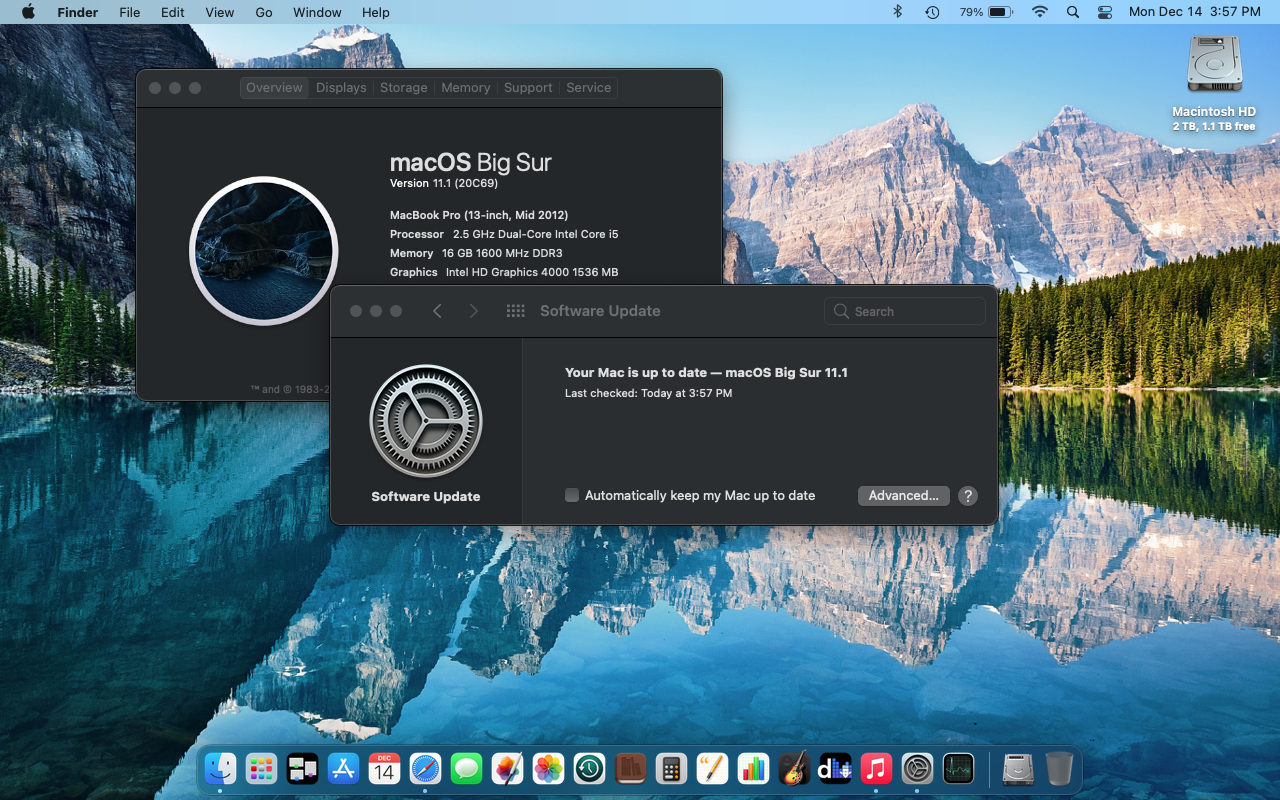Screen dimensions: 1280x800
Task: Enable Automatically keep my Mac up to date
Action: (572, 495)
